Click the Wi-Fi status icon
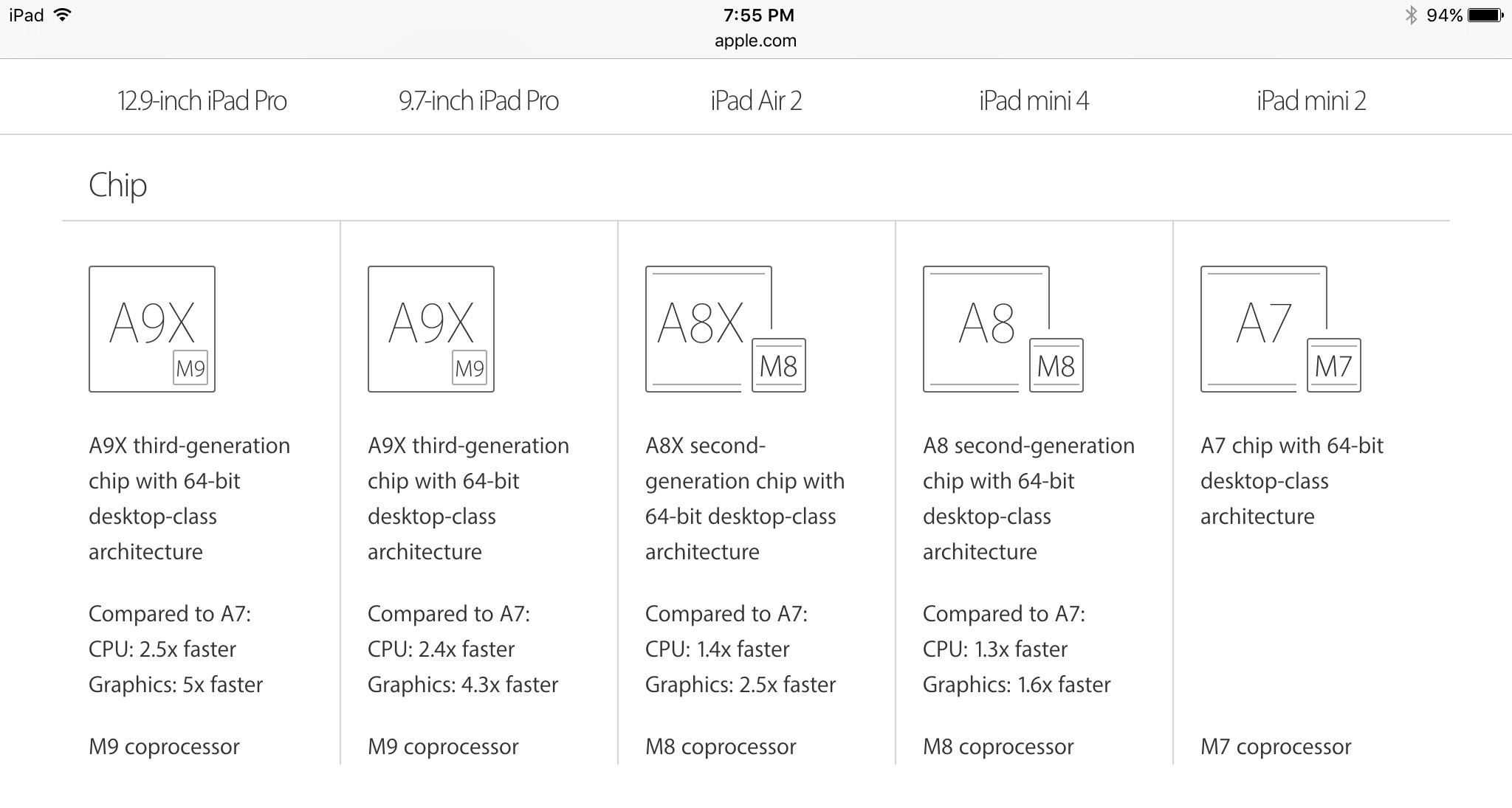This screenshot has width=1512, height=808. click(63, 15)
